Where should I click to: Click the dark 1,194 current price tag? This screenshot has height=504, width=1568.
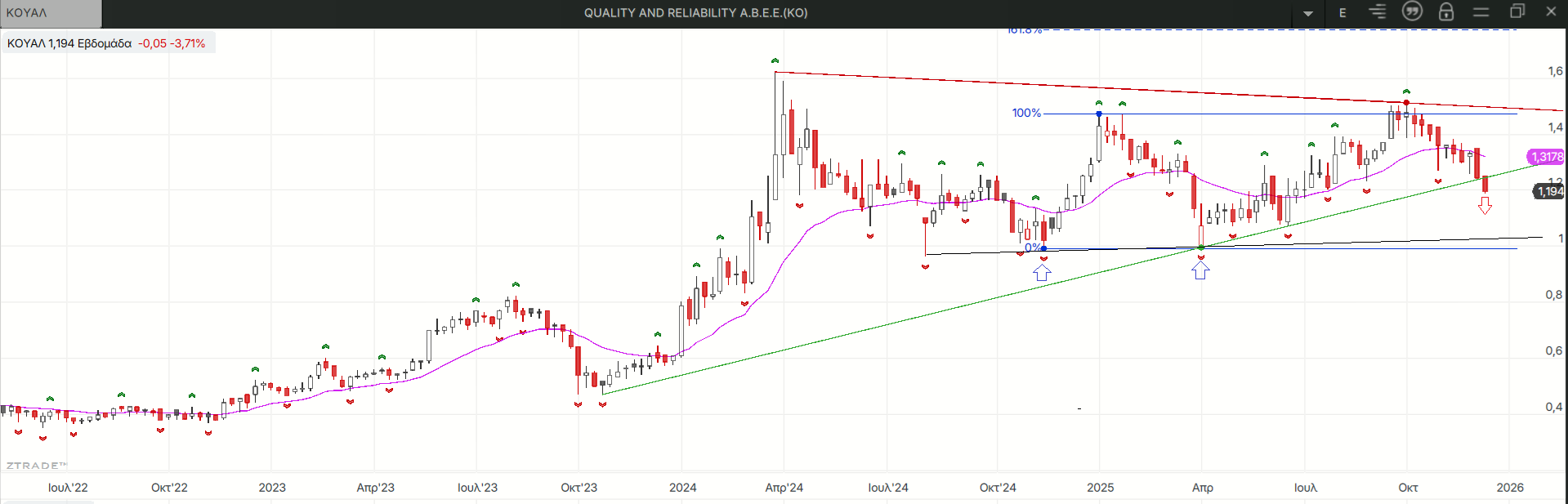pos(1549,191)
